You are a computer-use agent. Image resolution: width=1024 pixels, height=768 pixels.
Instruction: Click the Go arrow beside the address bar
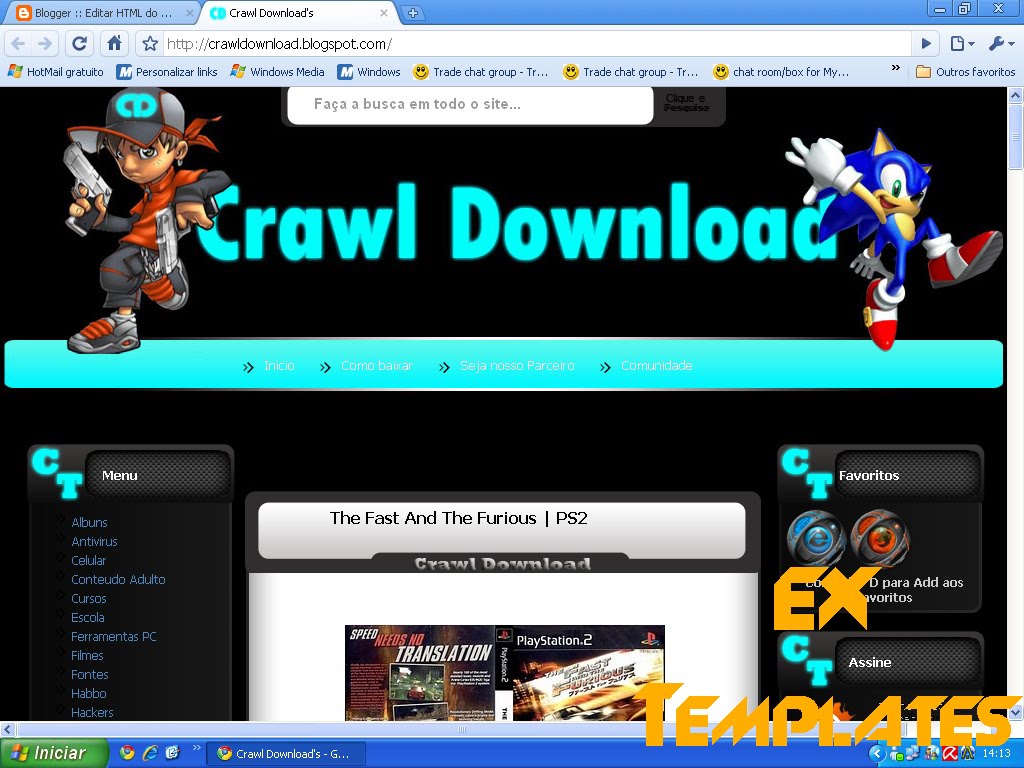[x=926, y=44]
